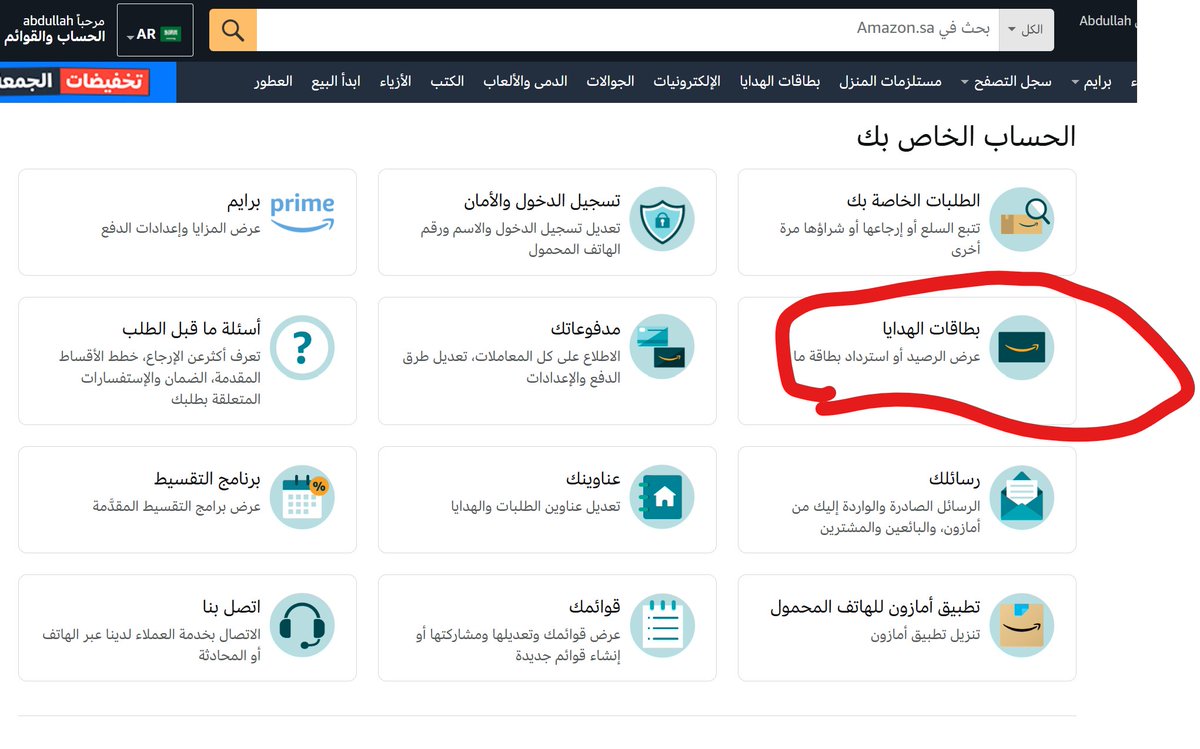The height and width of the screenshot is (749, 1200).
Task: Open مستلزمات المنزل nav menu item
Action: point(889,81)
